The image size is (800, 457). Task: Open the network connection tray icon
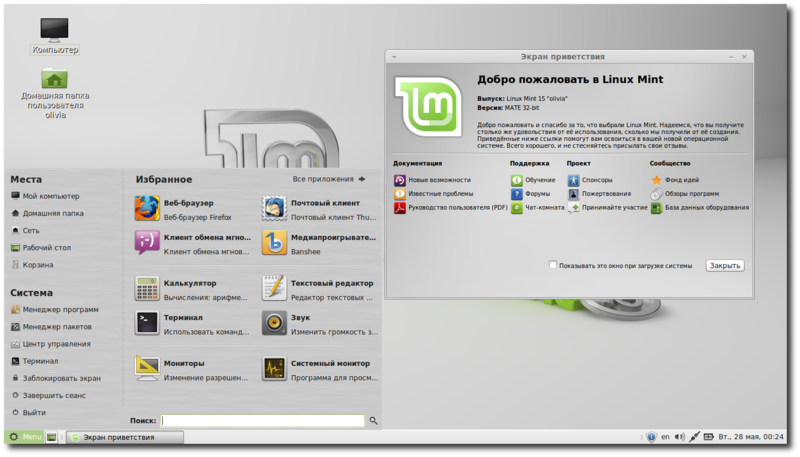click(x=694, y=437)
